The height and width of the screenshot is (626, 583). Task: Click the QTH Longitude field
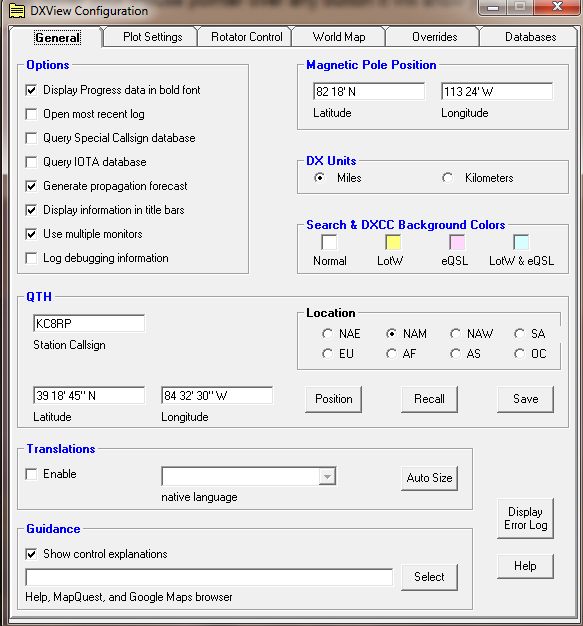pos(217,396)
